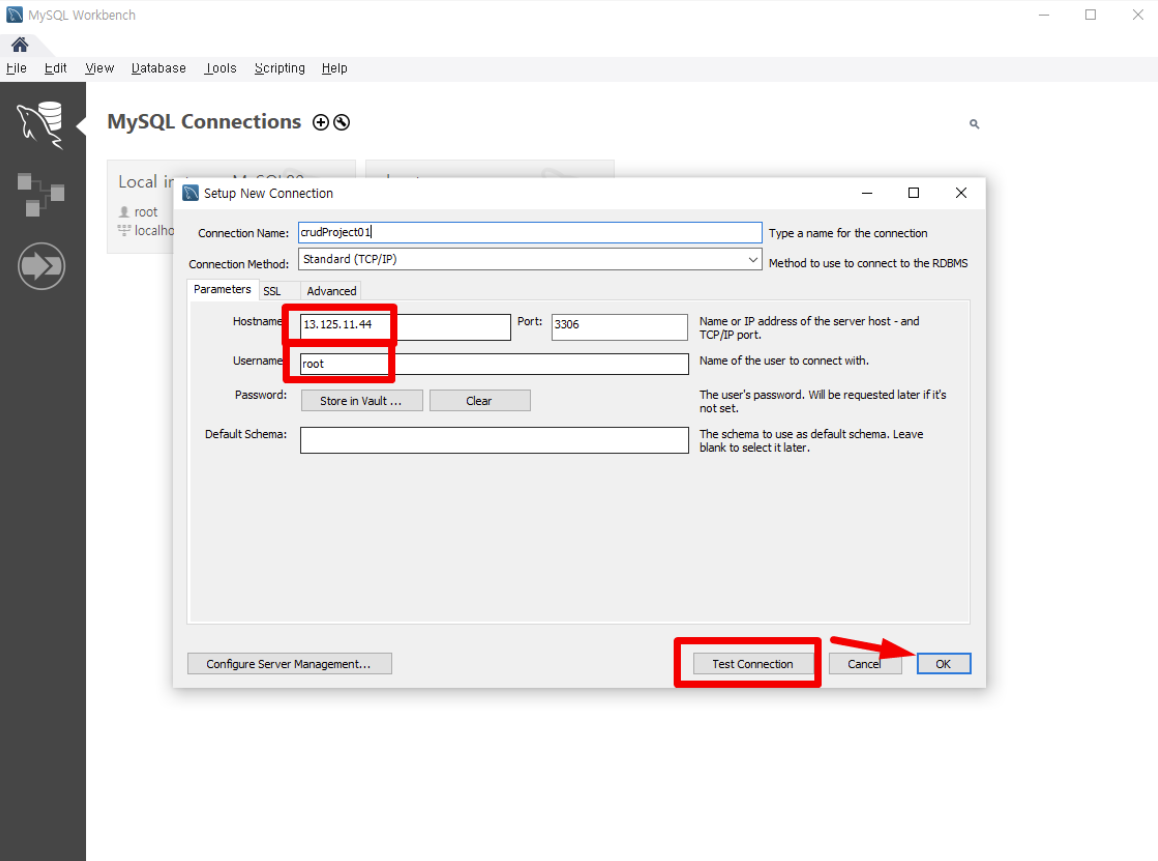This screenshot has width=1158, height=861.
Task: Switch to the Advanced tab
Action: pos(332,291)
